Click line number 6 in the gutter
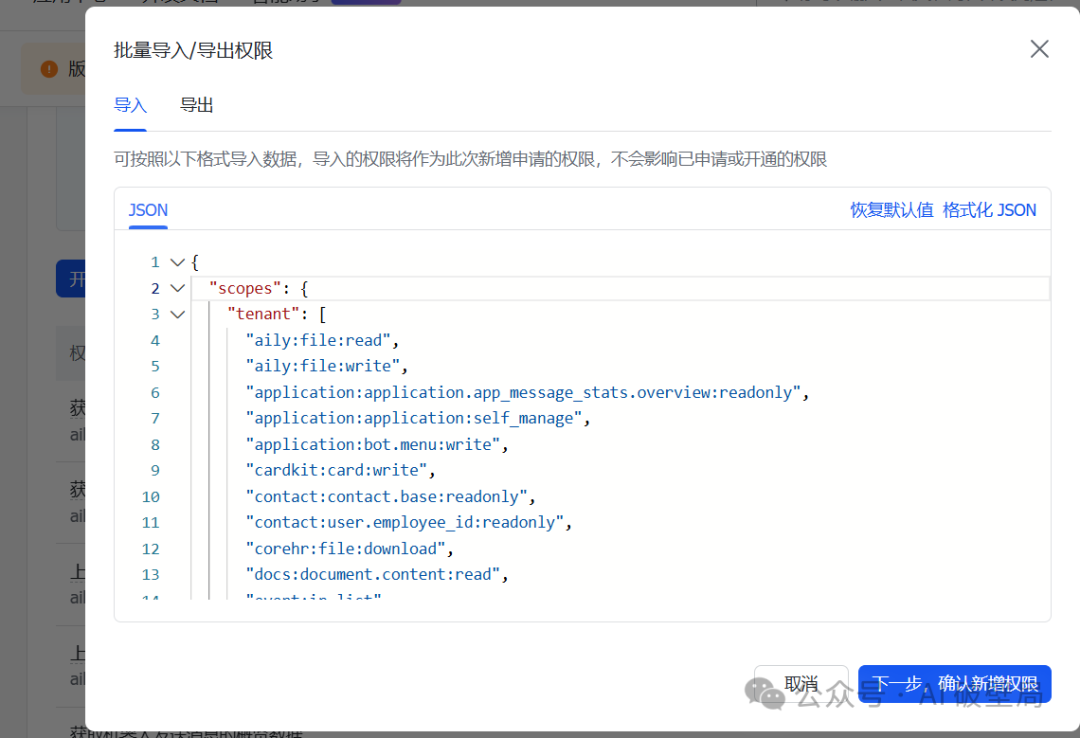Screen dimensions: 1080x738 [x=155, y=393]
